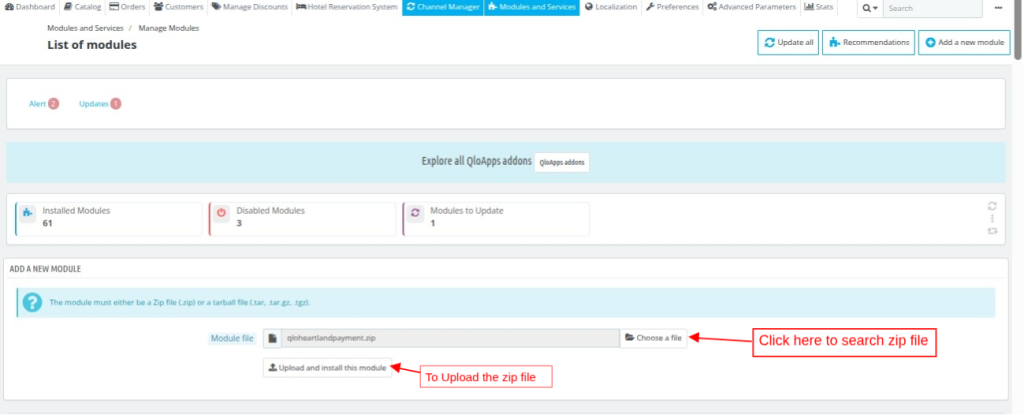Click the Manage Modules breadcrumb text

[x=168, y=29]
